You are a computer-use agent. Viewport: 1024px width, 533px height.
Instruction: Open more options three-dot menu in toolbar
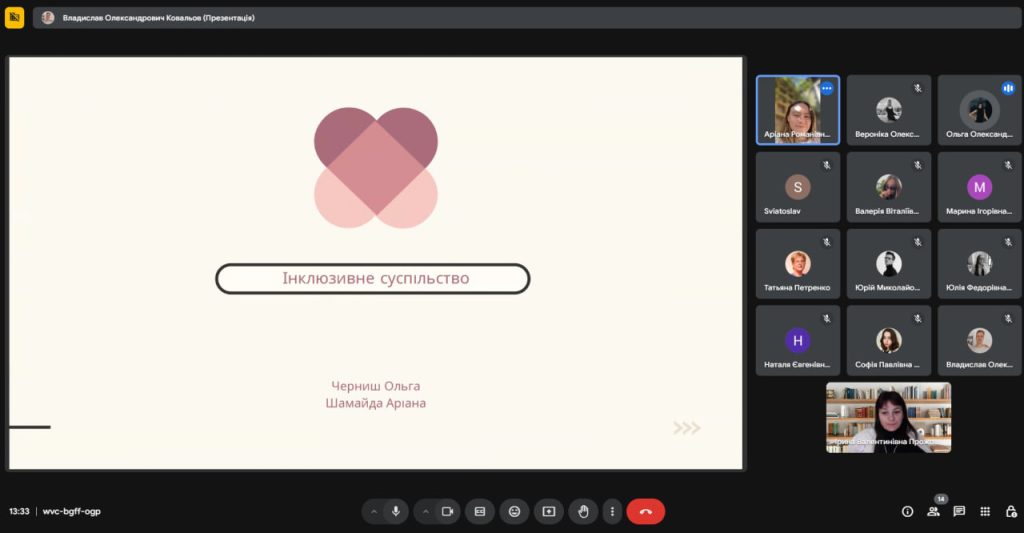612,511
